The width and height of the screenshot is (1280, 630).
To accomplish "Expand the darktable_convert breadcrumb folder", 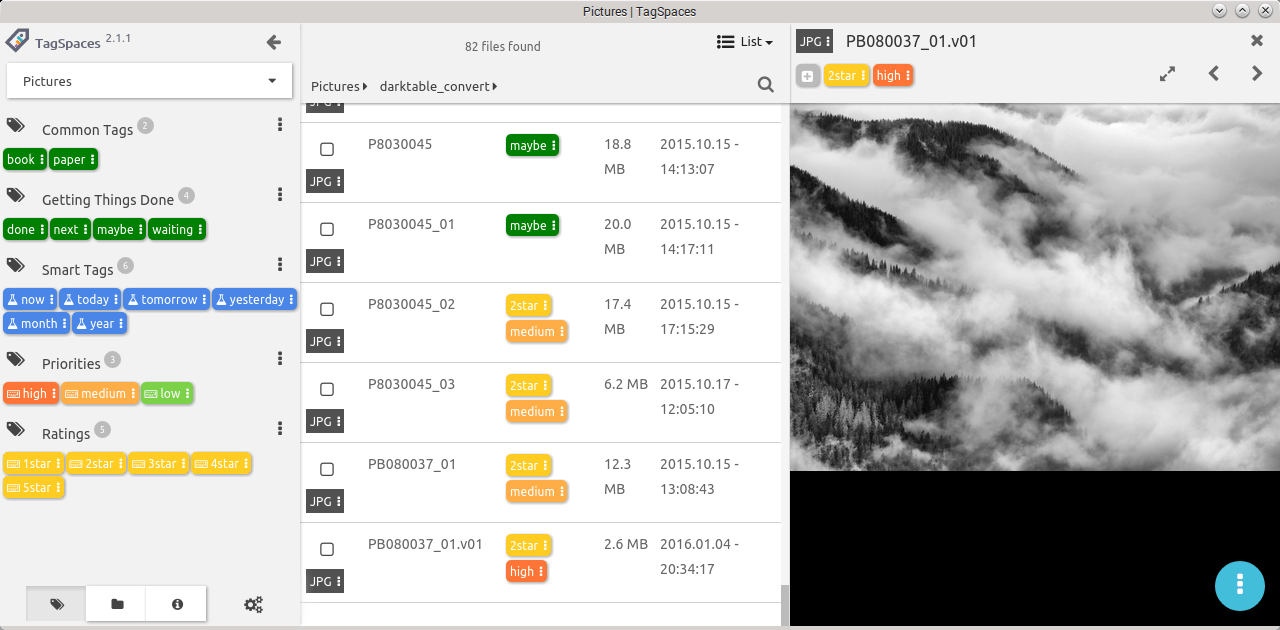I will pos(439,86).
